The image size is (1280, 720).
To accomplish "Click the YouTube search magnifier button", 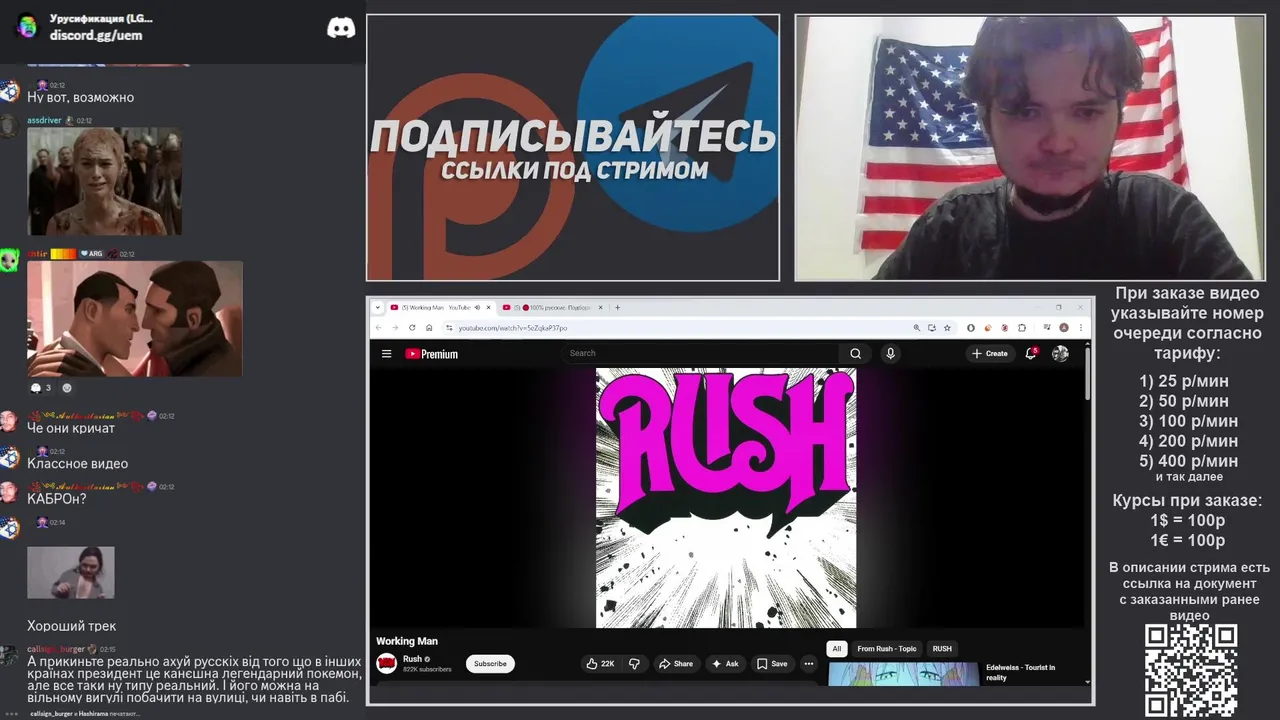I will [855, 353].
